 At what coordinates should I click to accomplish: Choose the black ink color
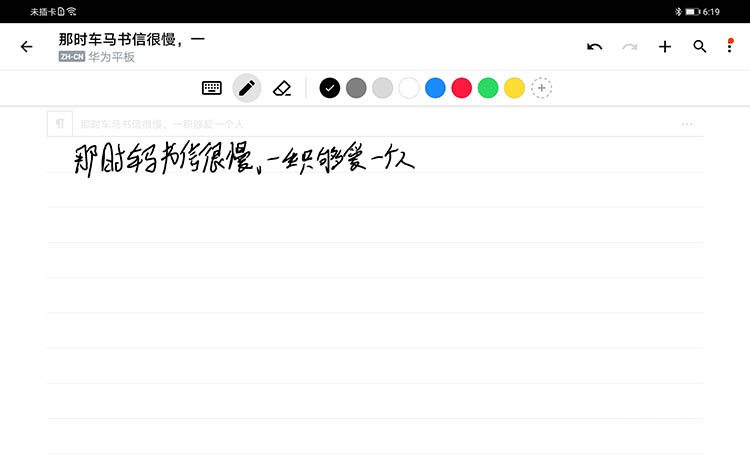click(x=330, y=88)
